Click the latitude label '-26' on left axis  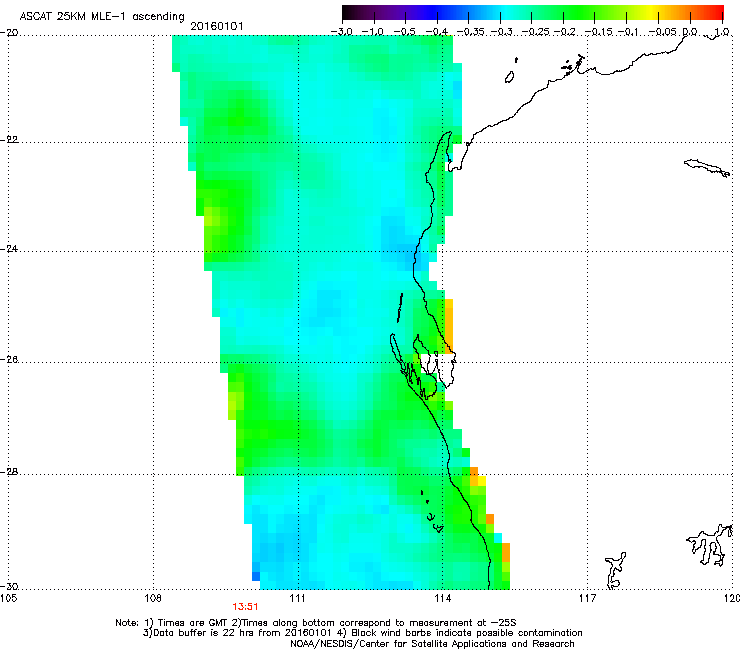(9, 360)
